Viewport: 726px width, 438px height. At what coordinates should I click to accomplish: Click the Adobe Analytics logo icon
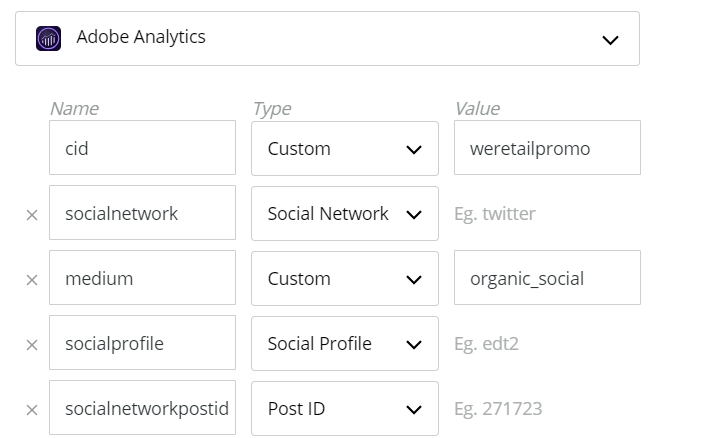pos(49,39)
